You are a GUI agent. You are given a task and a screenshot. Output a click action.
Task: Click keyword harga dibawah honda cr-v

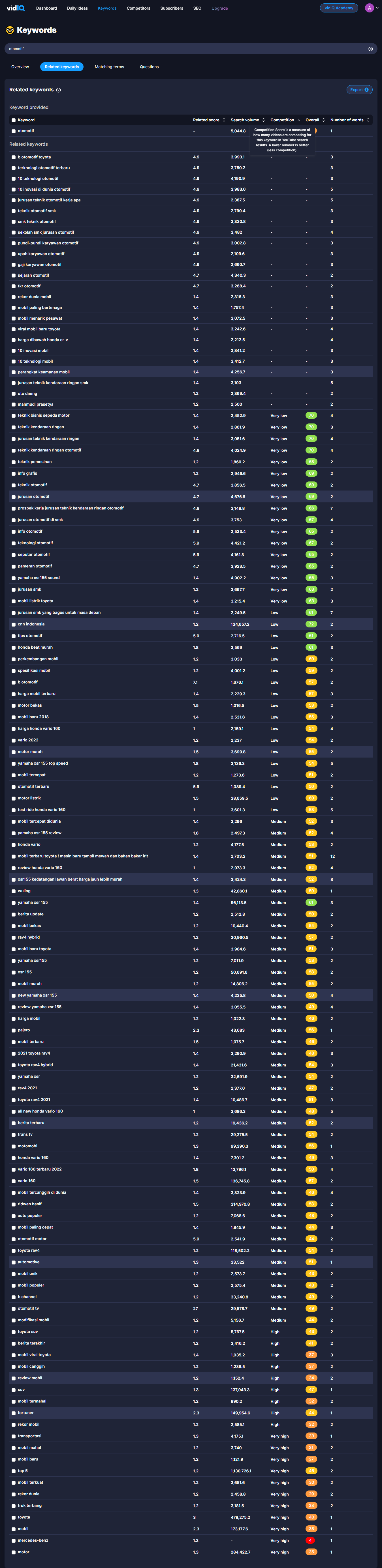[x=43, y=340]
